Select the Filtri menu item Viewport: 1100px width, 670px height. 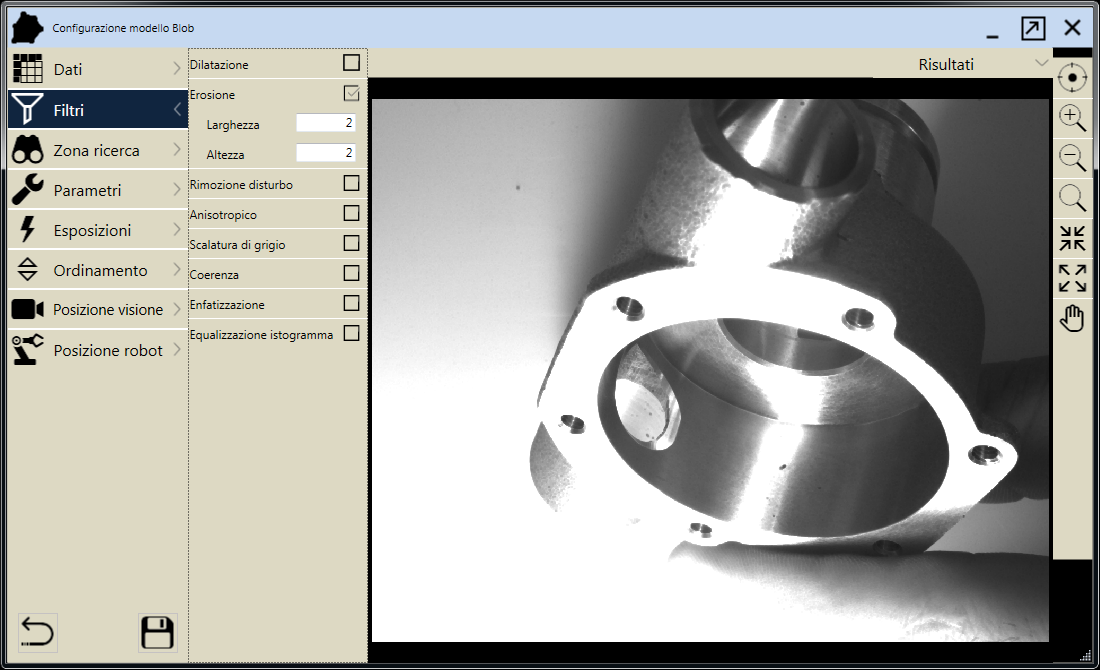98,109
